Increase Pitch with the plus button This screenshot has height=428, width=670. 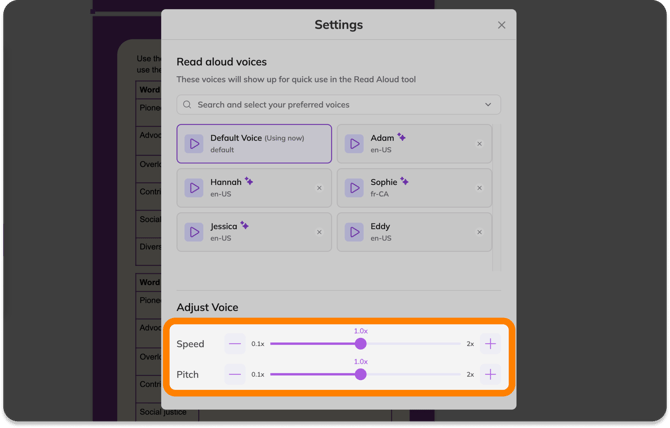[491, 375]
